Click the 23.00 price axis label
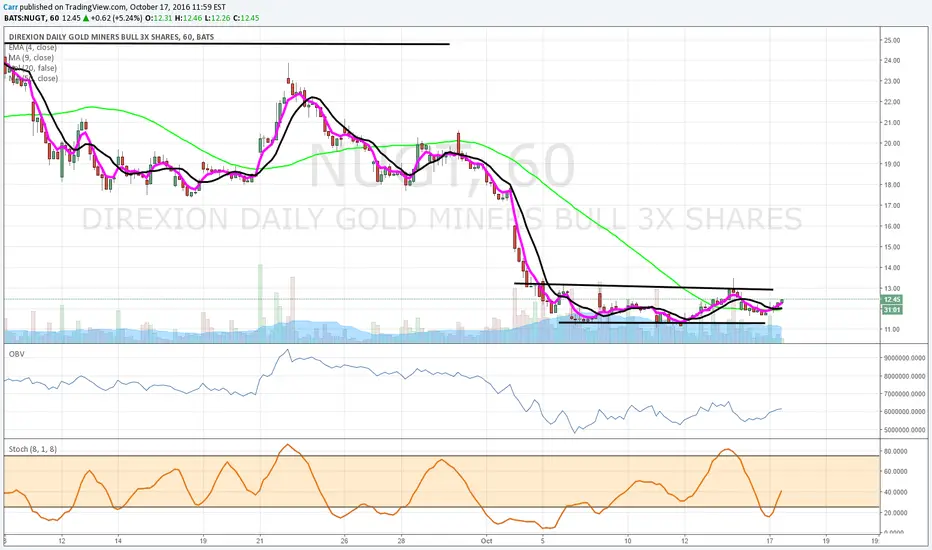This screenshot has width=932, height=550. (892, 81)
